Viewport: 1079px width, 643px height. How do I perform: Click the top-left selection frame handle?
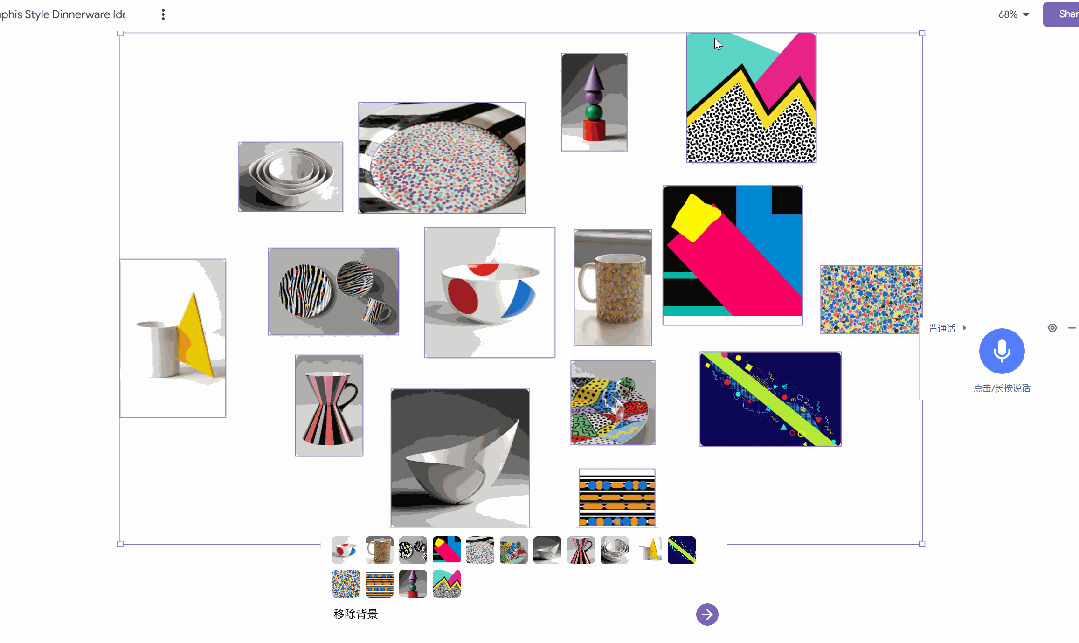120,34
